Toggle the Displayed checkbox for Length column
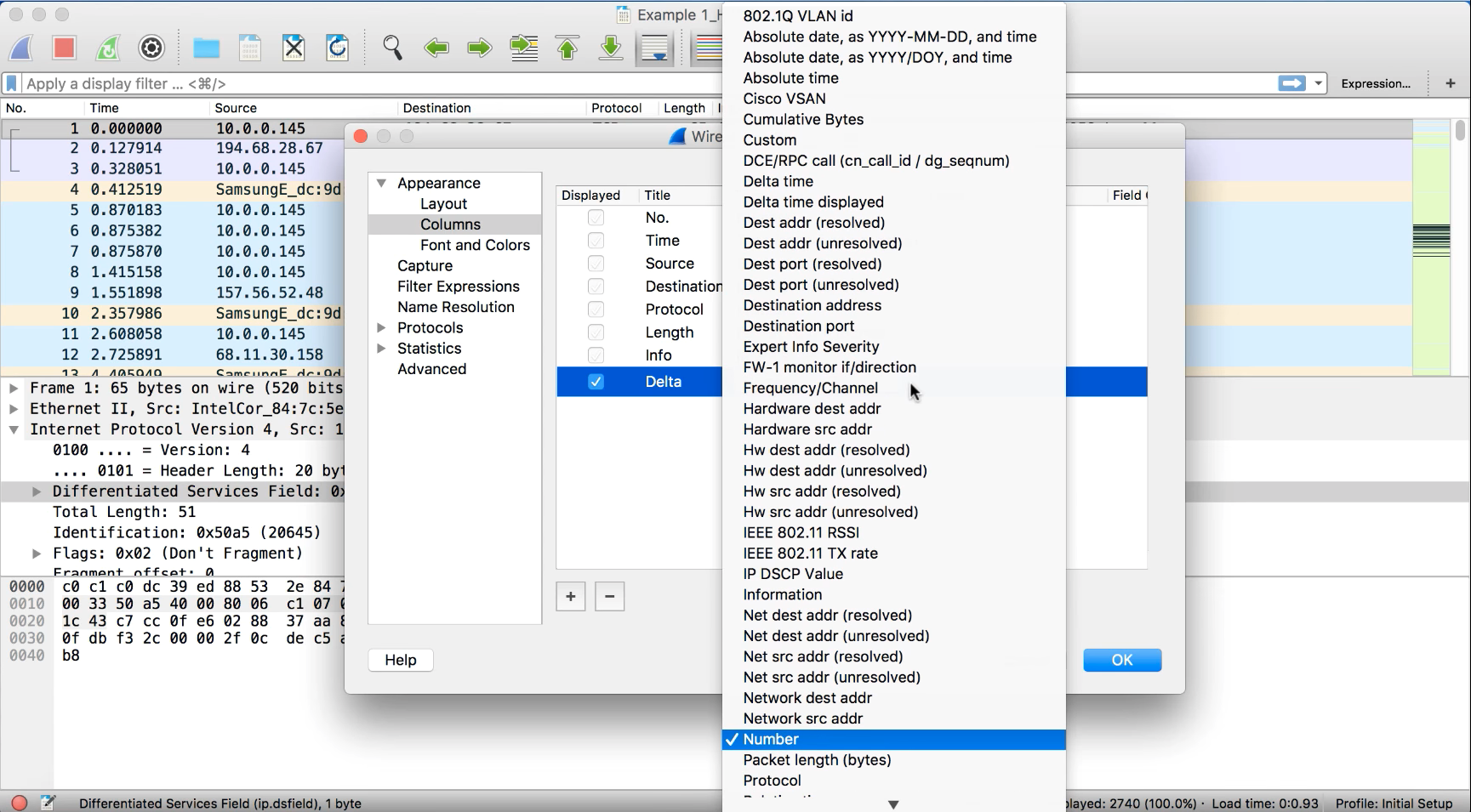 click(x=596, y=332)
